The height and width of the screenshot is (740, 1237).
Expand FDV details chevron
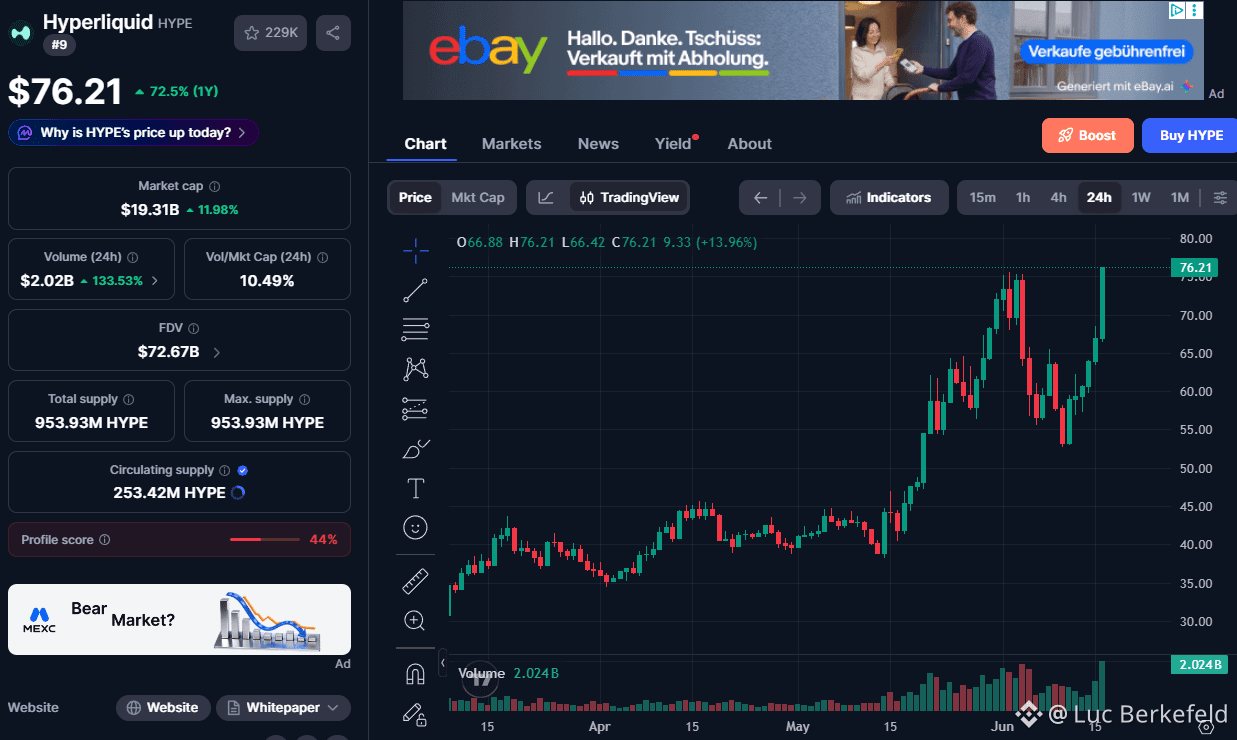click(217, 352)
